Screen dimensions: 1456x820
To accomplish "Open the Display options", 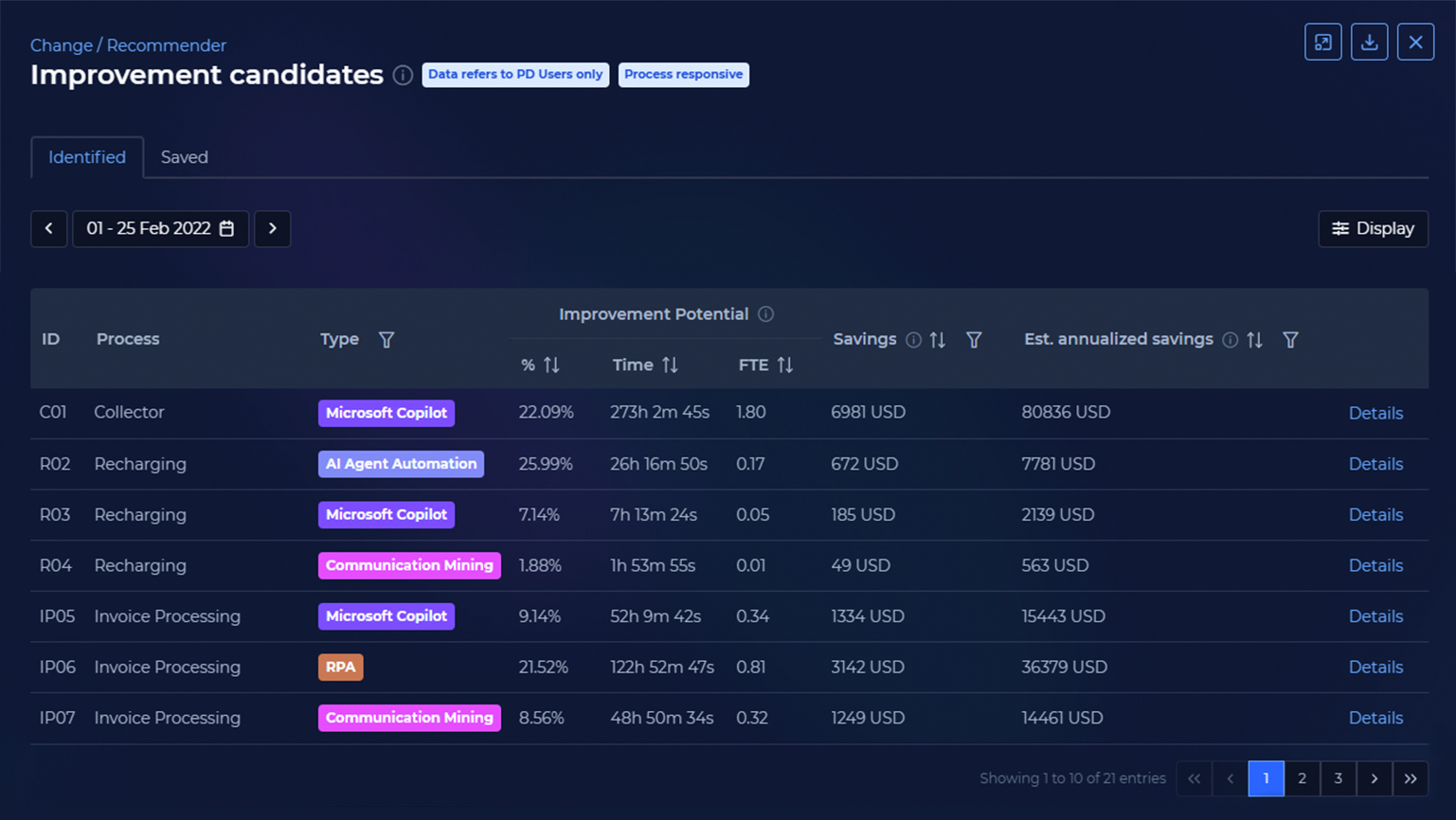I will pos(1373,228).
